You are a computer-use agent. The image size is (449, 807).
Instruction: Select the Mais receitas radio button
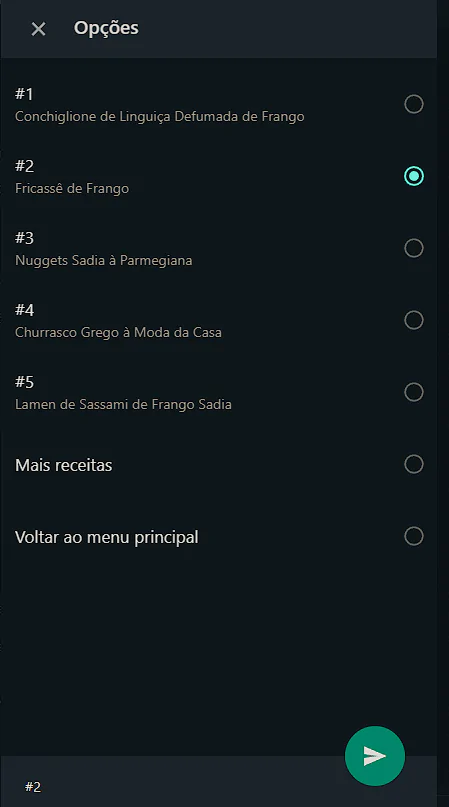tap(413, 464)
